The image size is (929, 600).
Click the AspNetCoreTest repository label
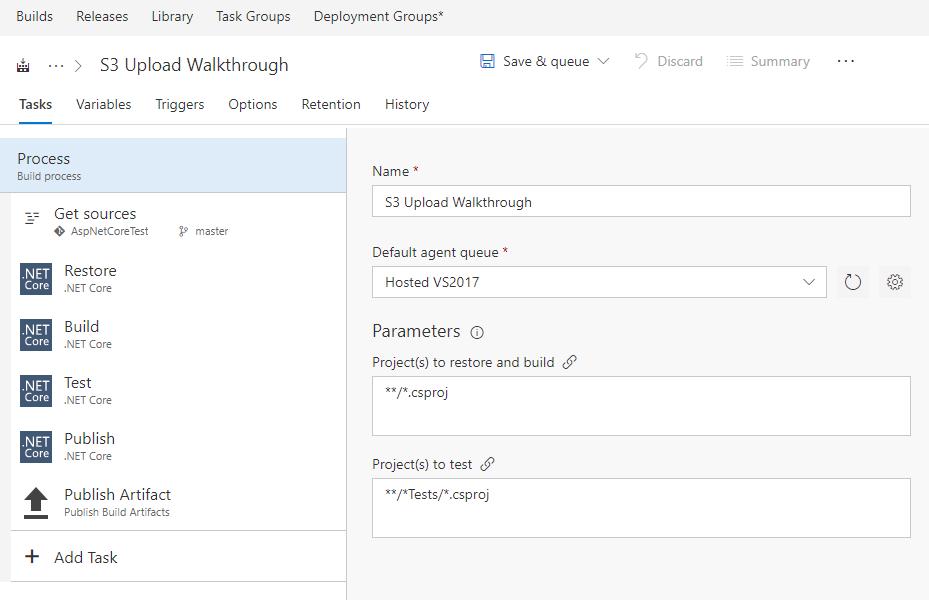tap(110, 231)
